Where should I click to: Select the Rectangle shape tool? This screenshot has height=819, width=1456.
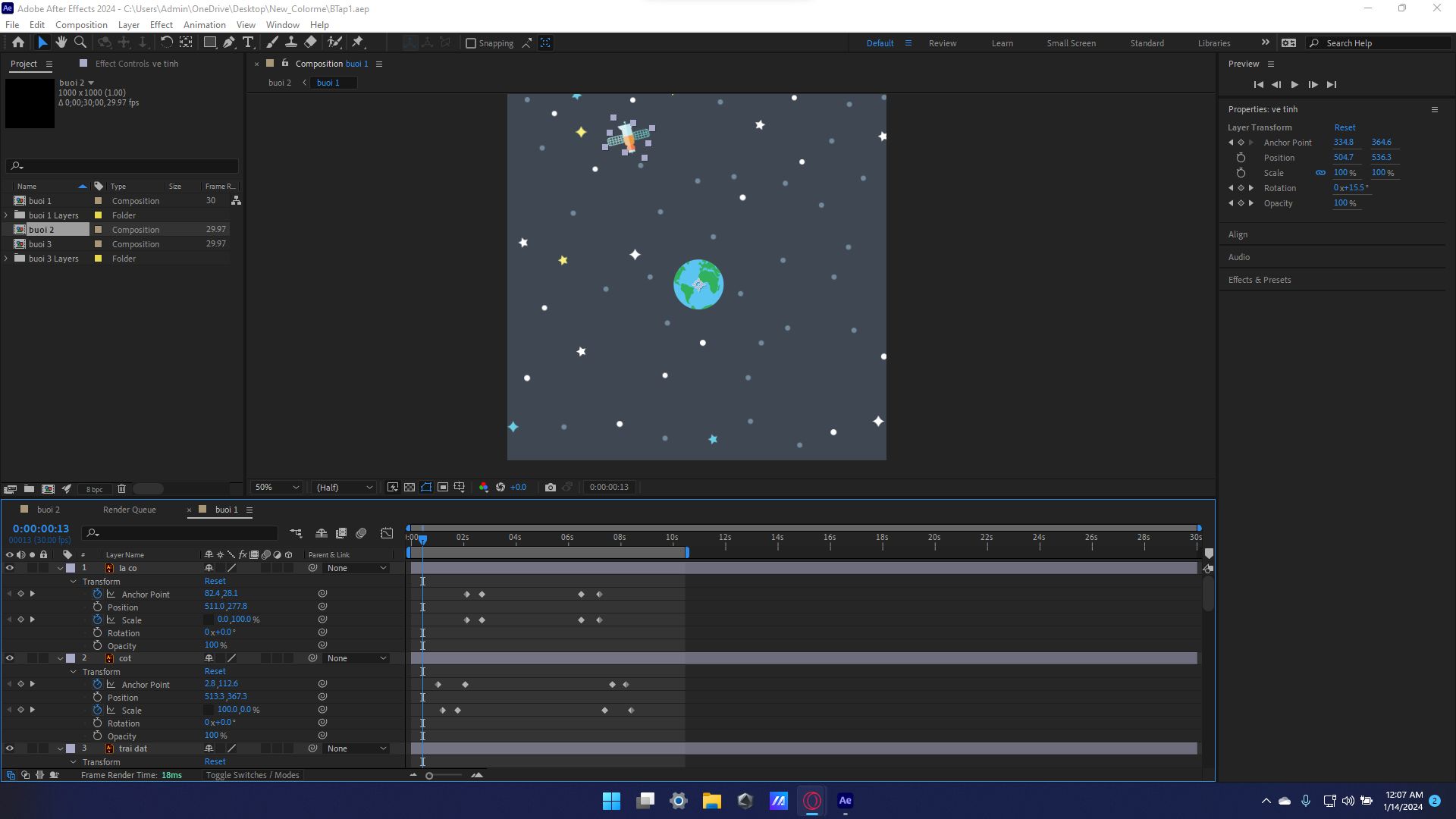[209, 42]
